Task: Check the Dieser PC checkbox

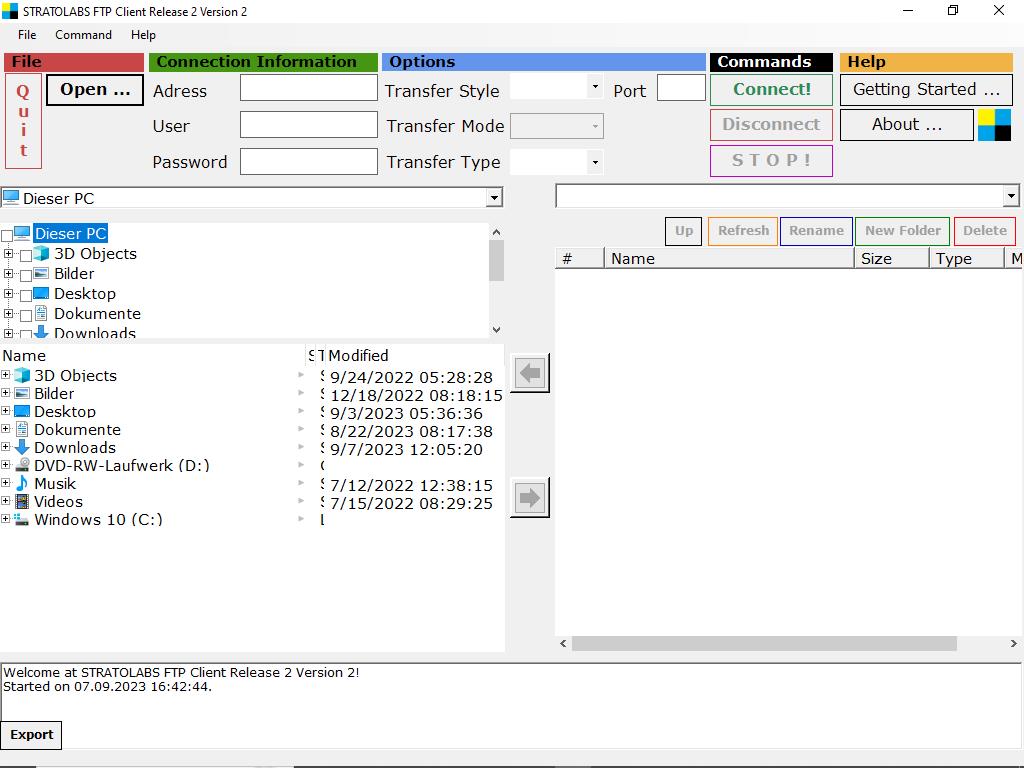Action: [x=7, y=235]
